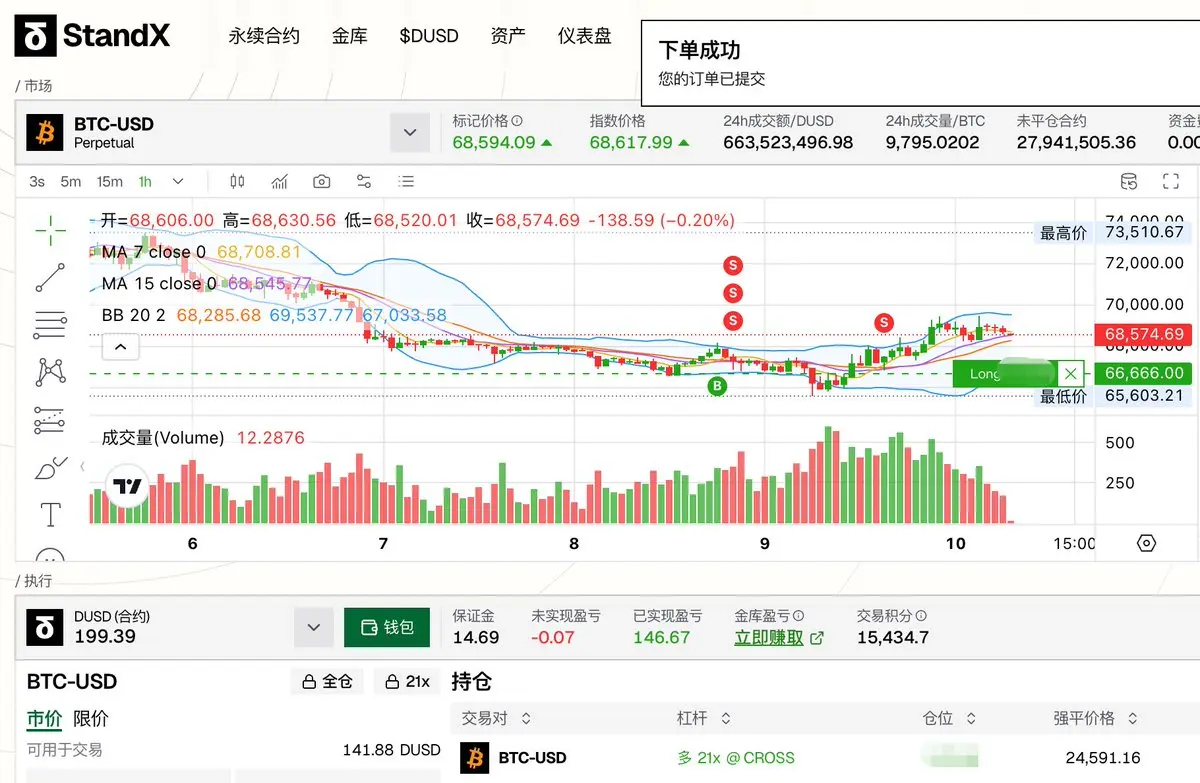Select the crosshair cursor tool
The height and width of the screenshot is (783, 1200).
coord(51,230)
